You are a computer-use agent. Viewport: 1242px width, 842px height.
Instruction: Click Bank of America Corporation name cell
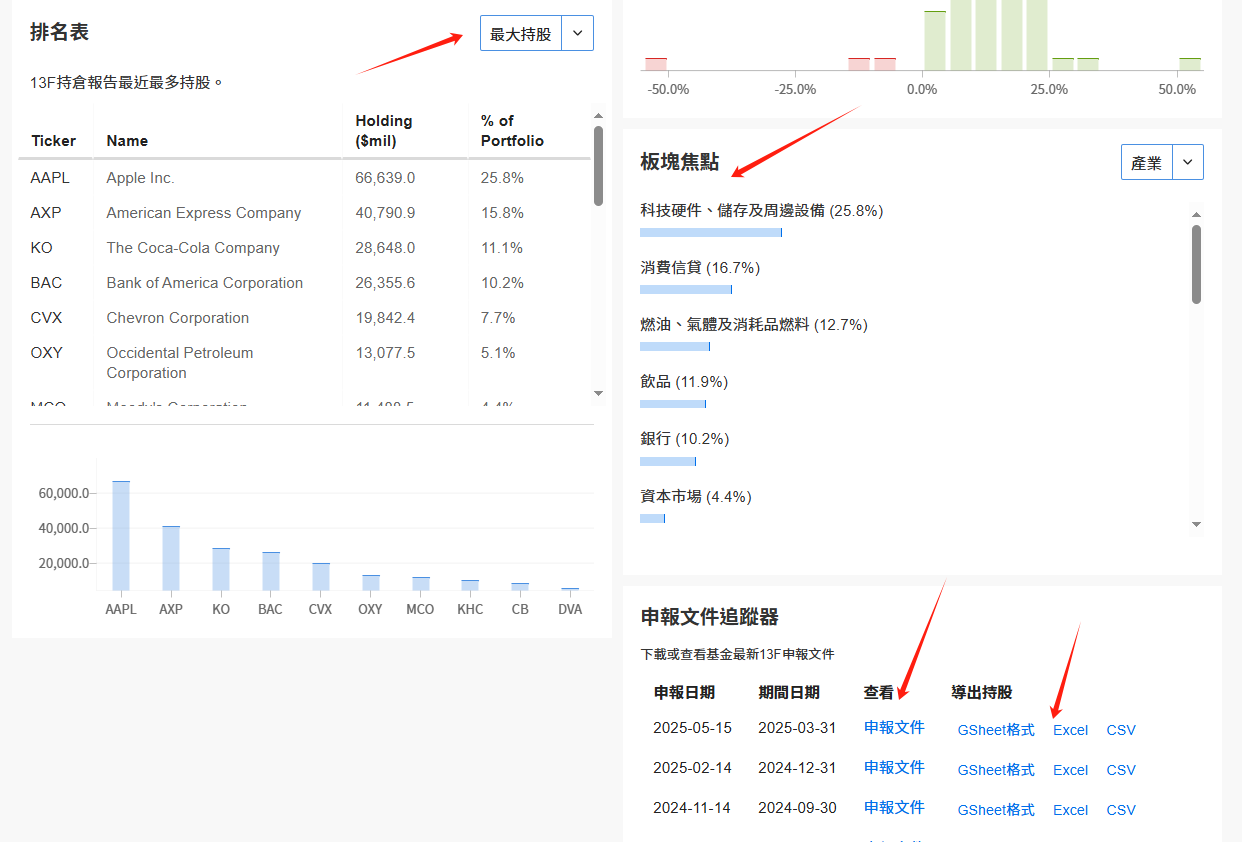(205, 283)
